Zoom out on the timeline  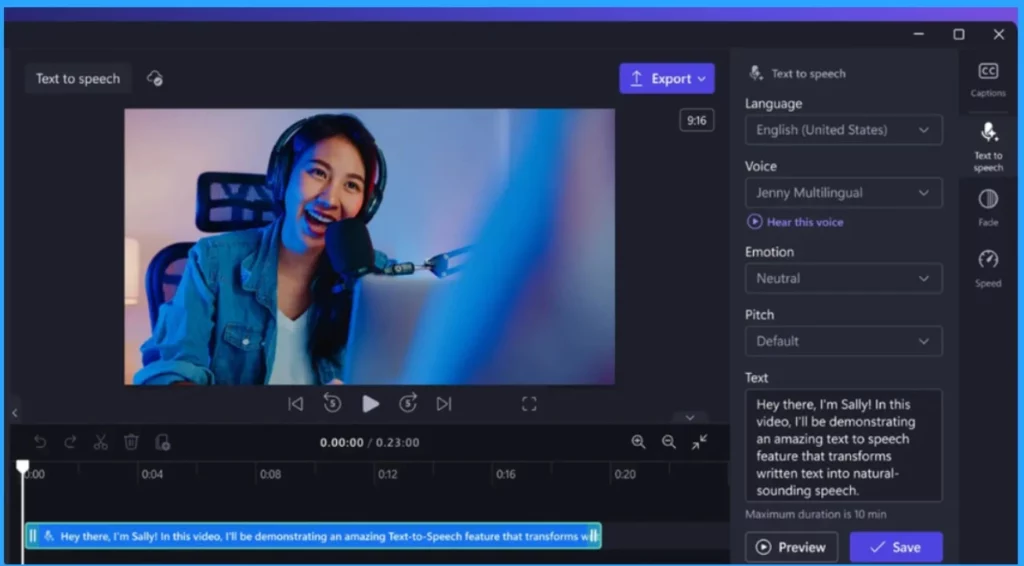[x=669, y=442]
